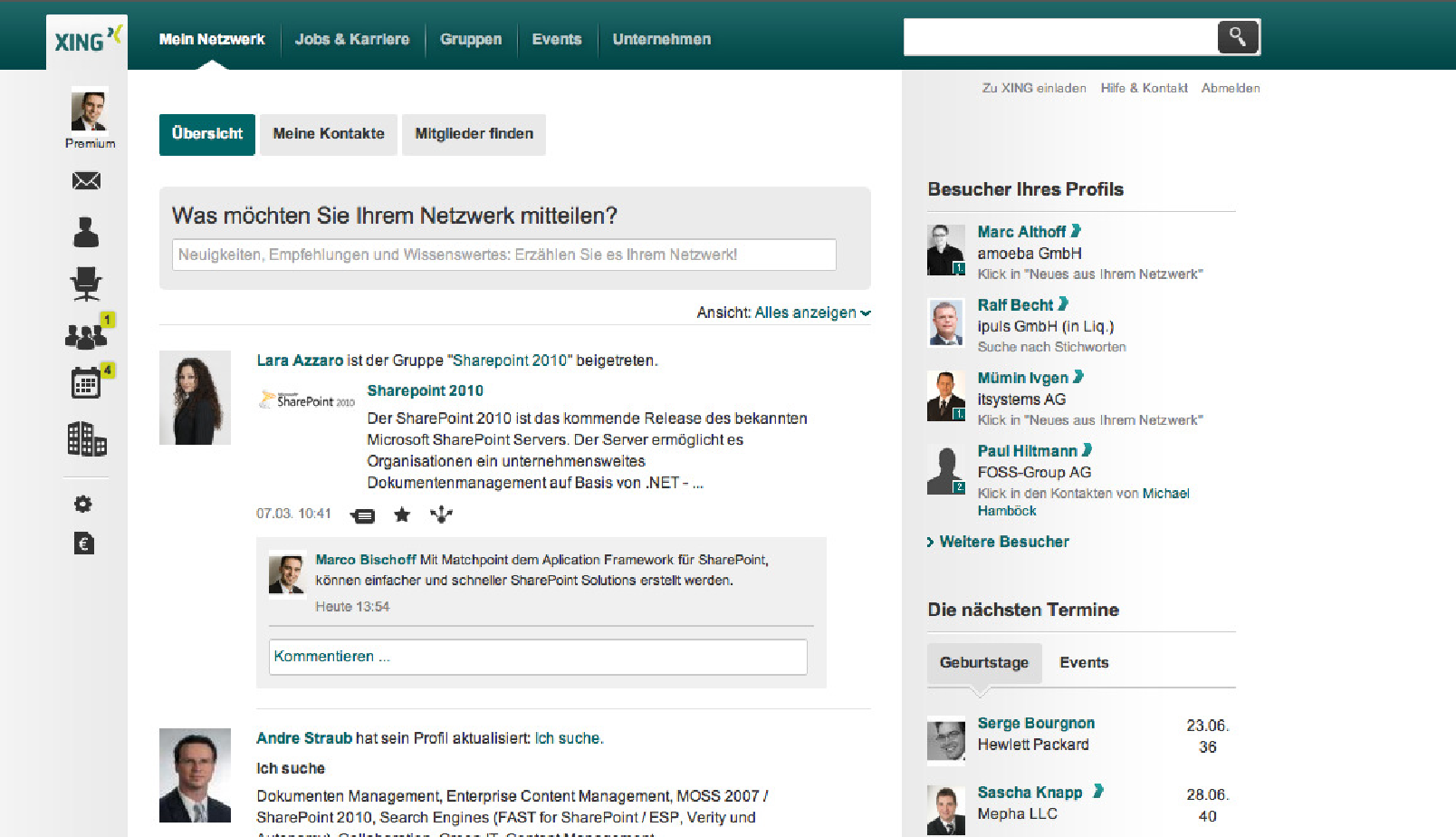Click Lara Azzaro's profile photo thumbnail
Viewport: 1456px width, 837px height.
click(195, 398)
